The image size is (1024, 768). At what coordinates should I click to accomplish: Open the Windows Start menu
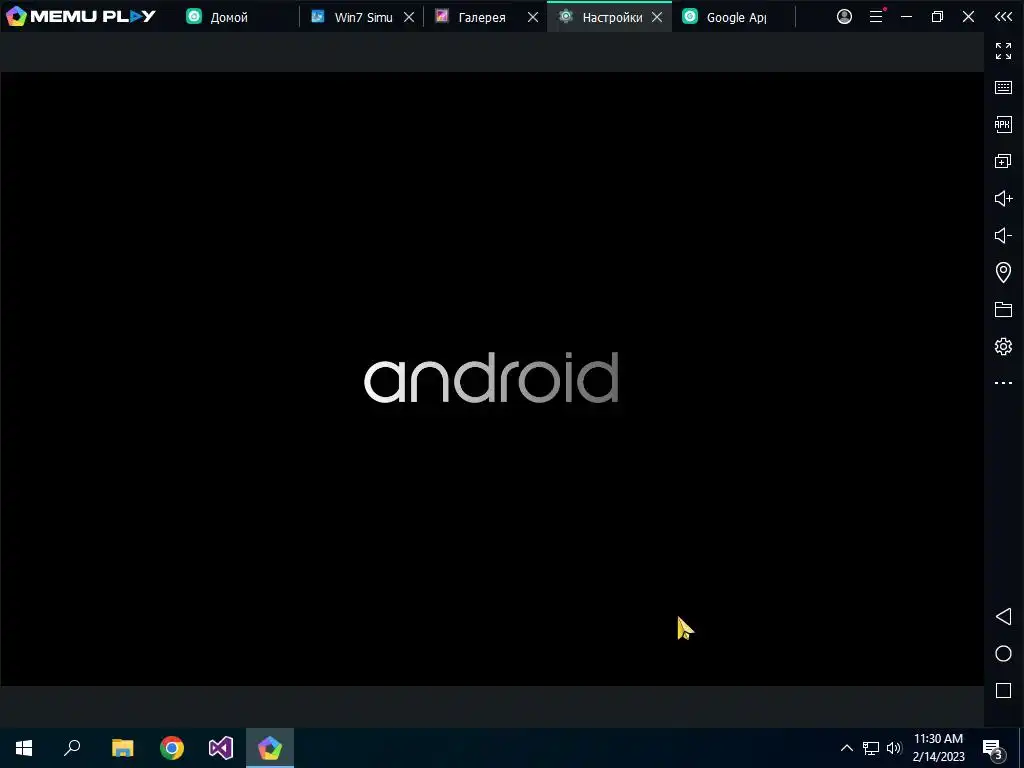(x=24, y=748)
